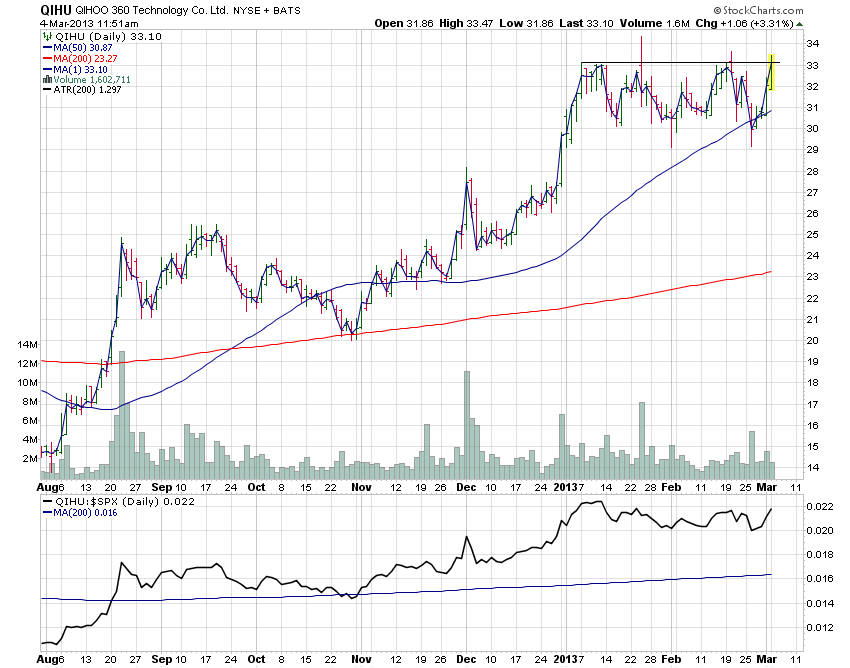
Task: Click the 0.018 label on the ratio axis
Action: click(x=821, y=555)
